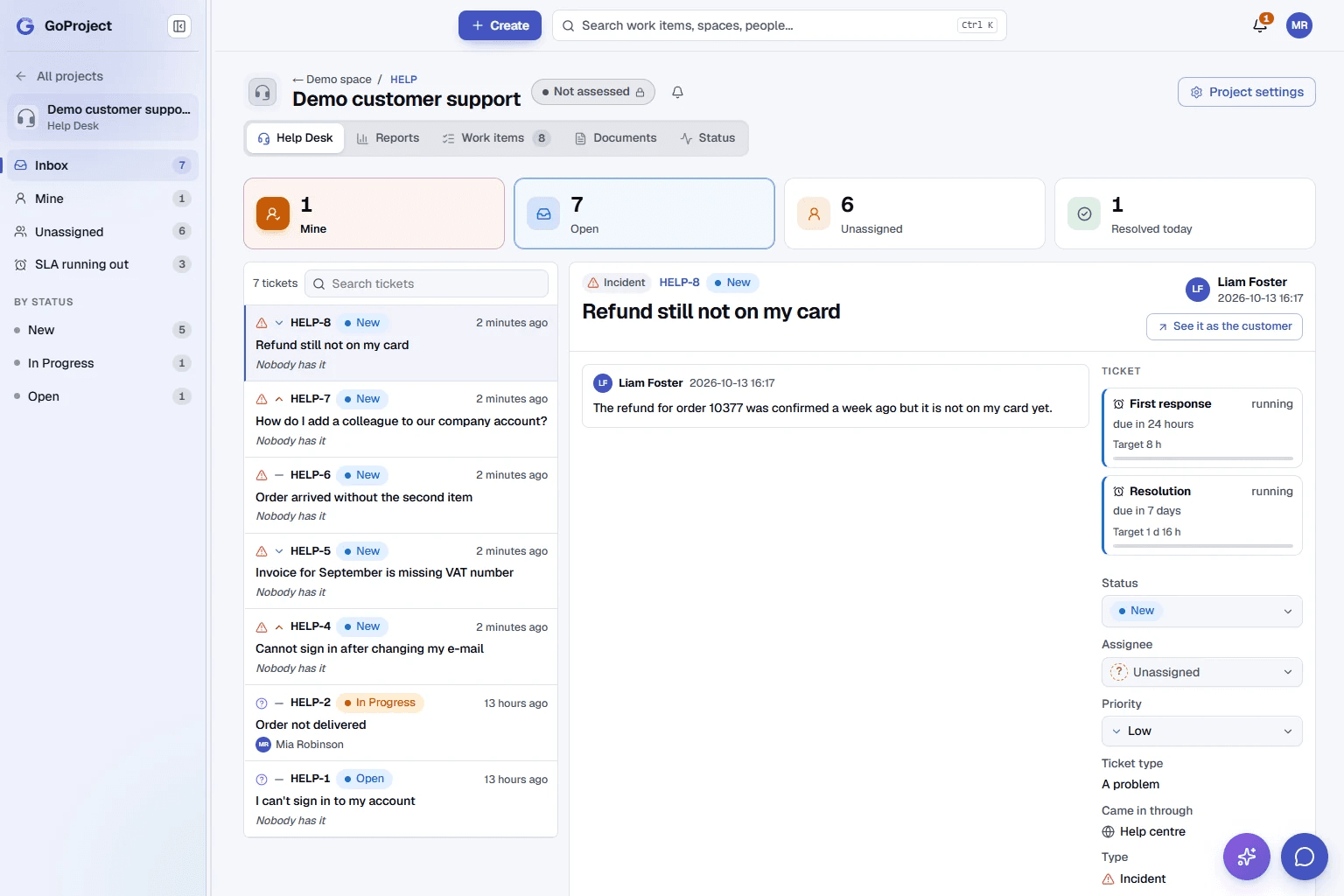The height and width of the screenshot is (896, 1344).
Task: Switch to the Status tab
Action: [708, 138]
